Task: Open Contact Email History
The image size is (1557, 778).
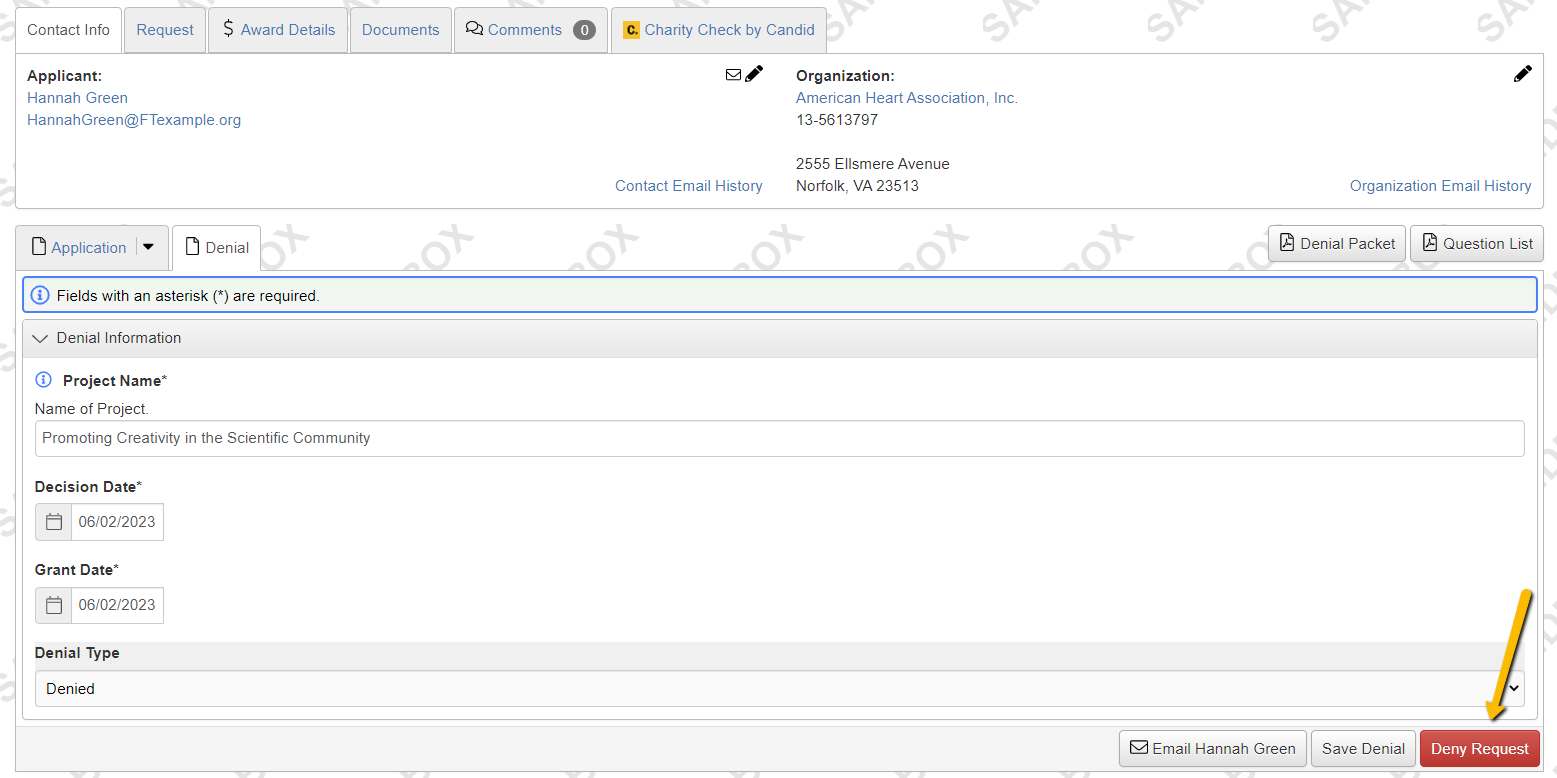Action: pyautogui.click(x=688, y=185)
